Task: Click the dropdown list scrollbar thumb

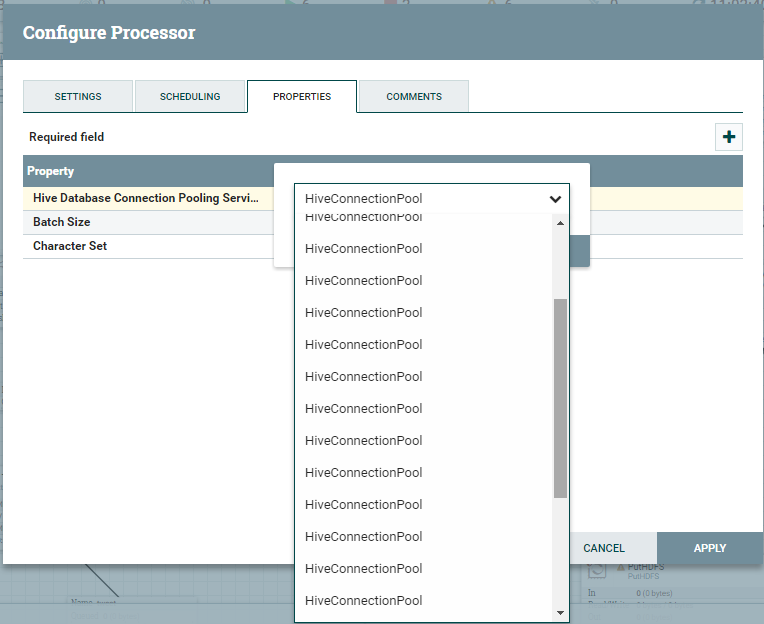Action: pos(560,398)
